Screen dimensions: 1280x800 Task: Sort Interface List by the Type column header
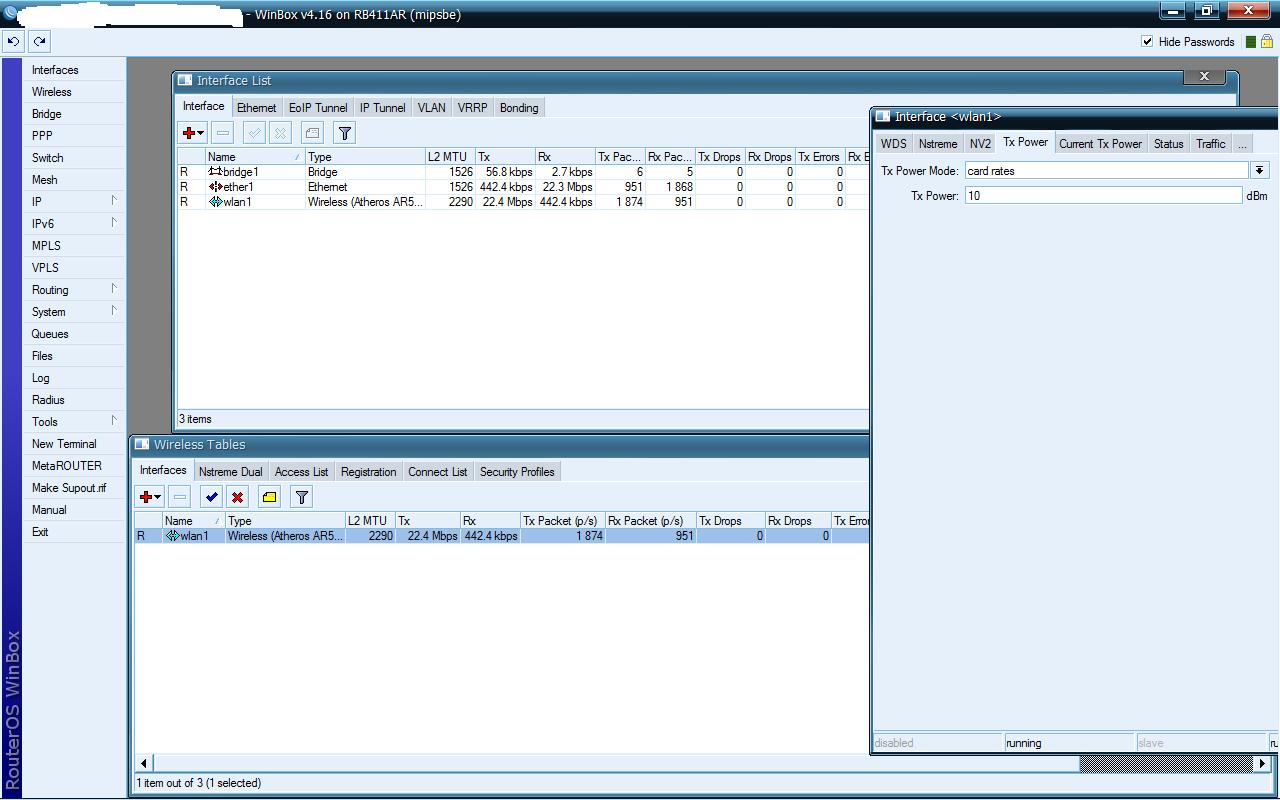(x=365, y=157)
